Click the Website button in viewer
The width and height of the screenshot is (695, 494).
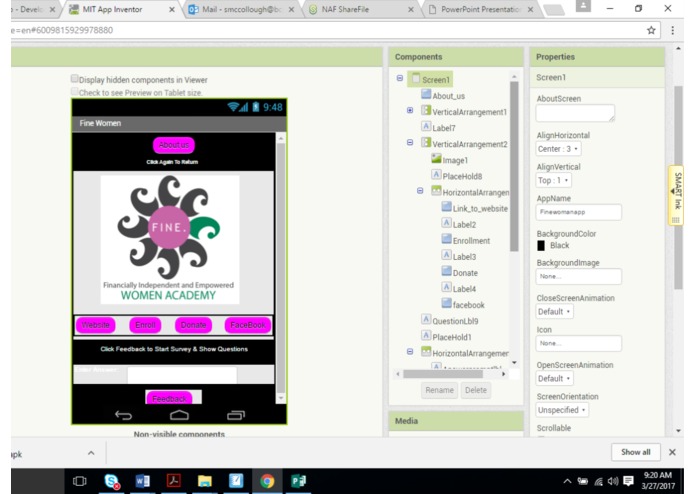(x=95, y=325)
